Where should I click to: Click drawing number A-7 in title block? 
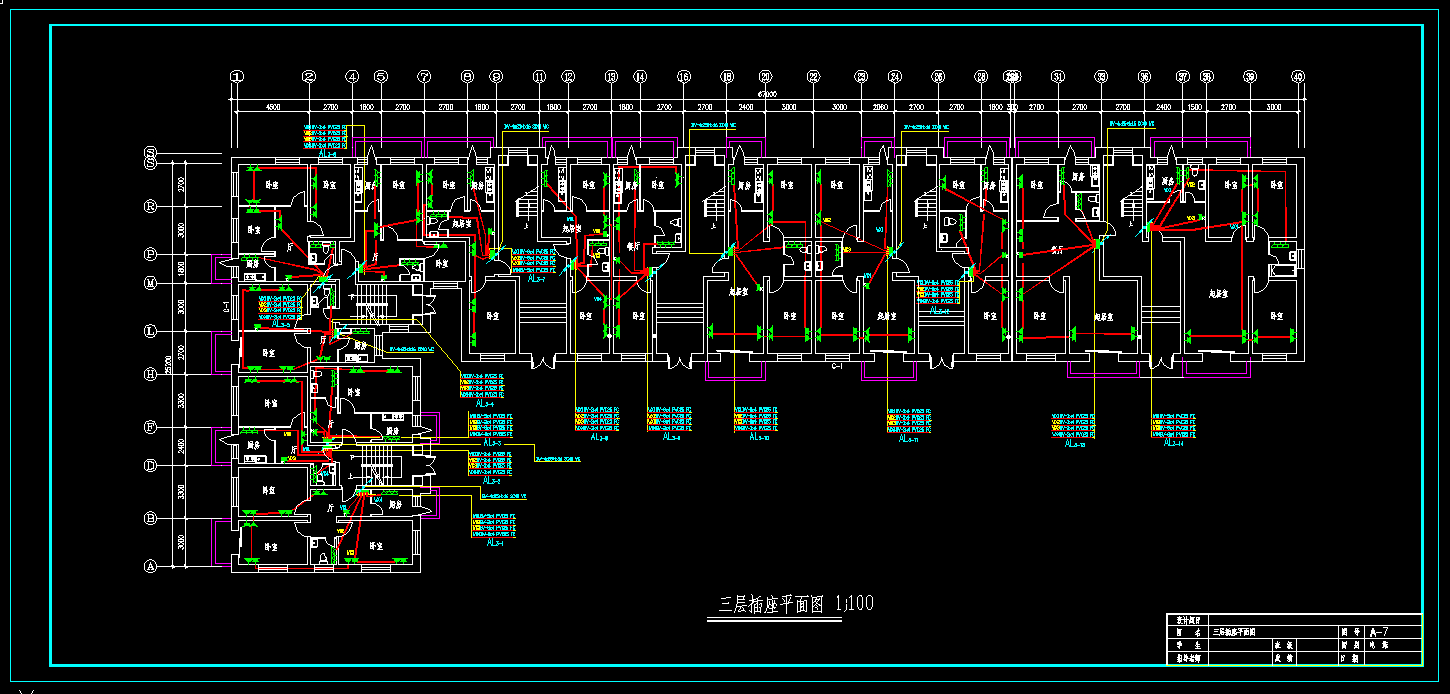tap(1379, 632)
